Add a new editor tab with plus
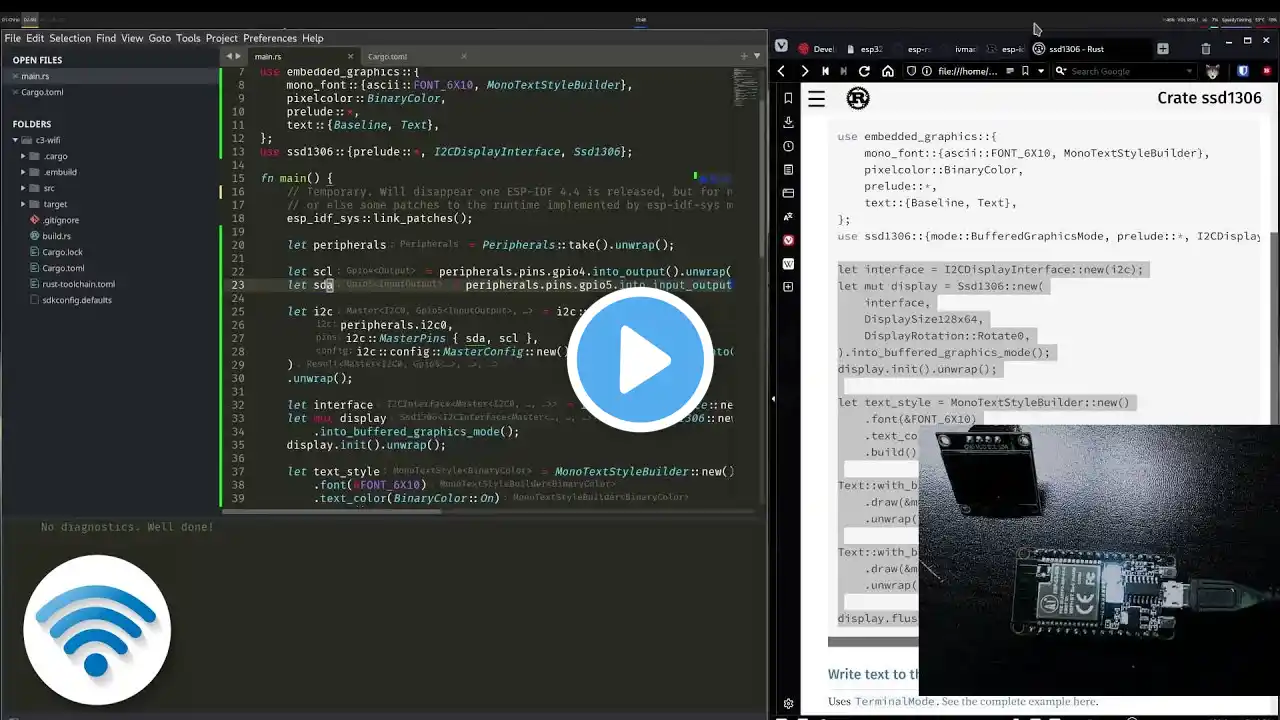Screen dimensions: 1280x720 (745, 57)
